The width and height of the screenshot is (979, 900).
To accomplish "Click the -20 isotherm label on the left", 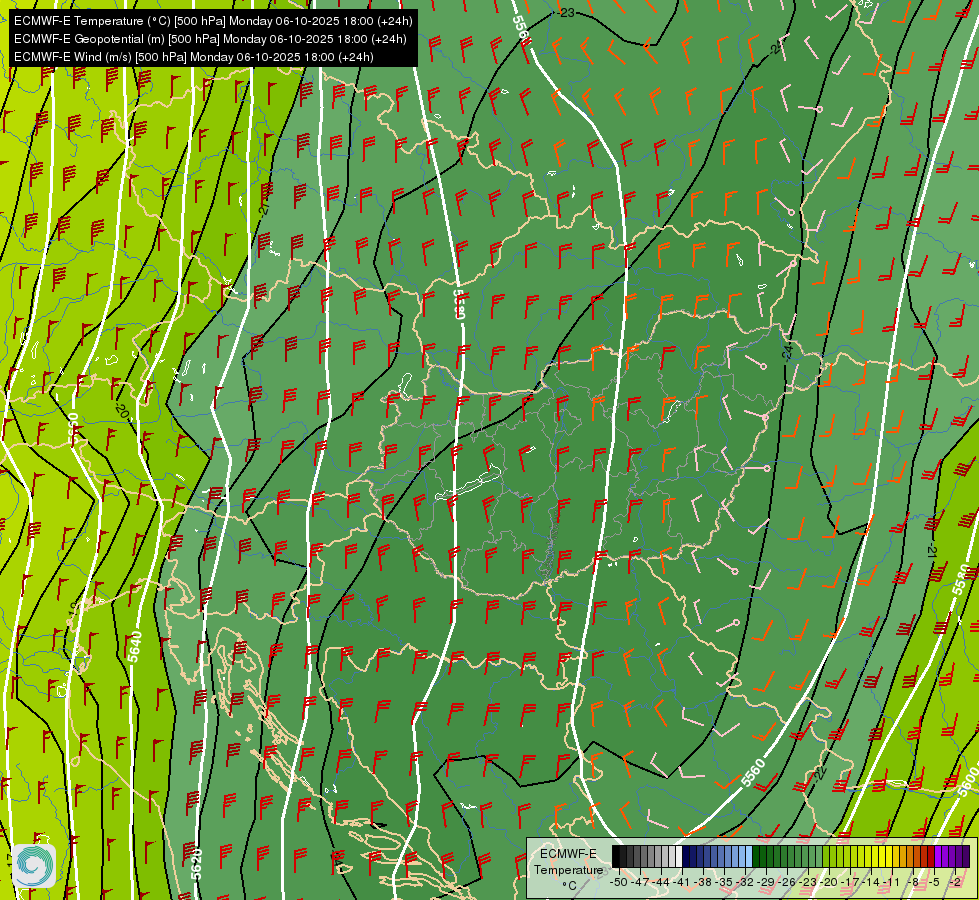I will click(x=122, y=412).
